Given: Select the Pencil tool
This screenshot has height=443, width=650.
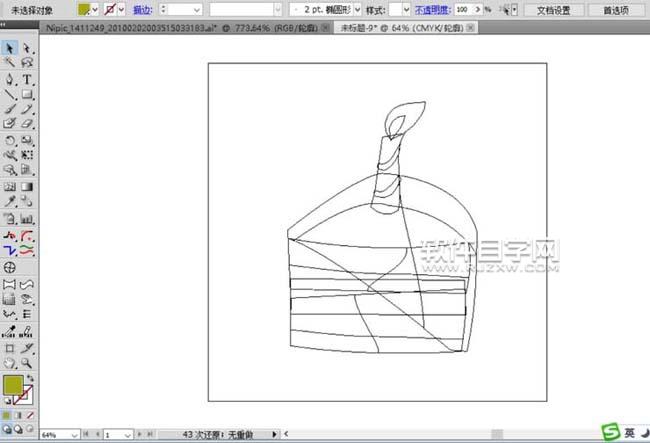Looking at the screenshot, I should 27,109.
